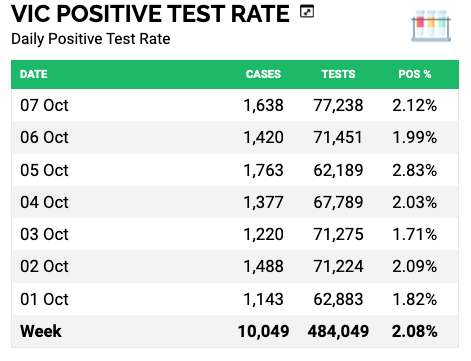Click the expand widget icon beside the title

(x=307, y=12)
